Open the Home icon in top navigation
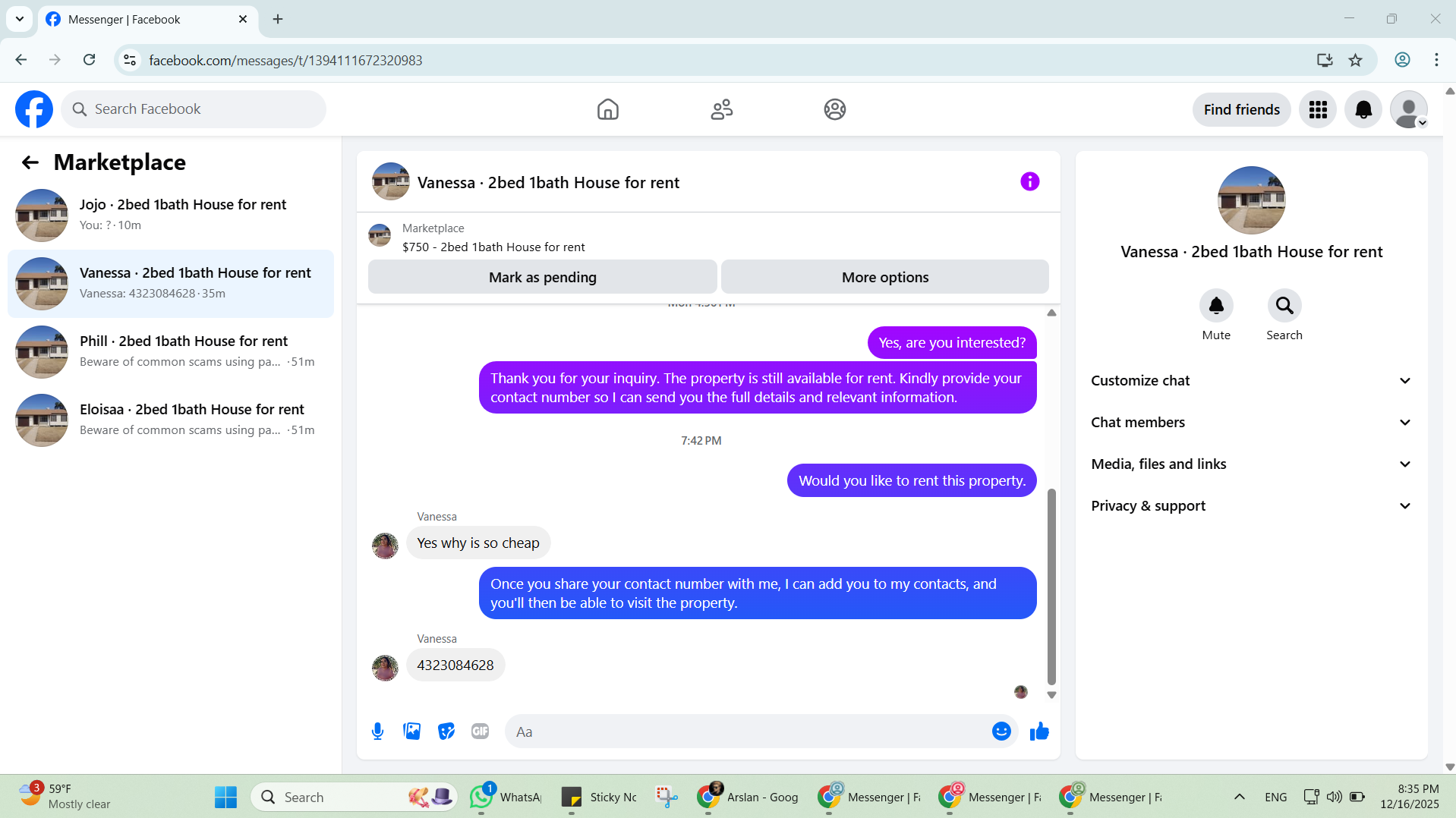 point(608,109)
